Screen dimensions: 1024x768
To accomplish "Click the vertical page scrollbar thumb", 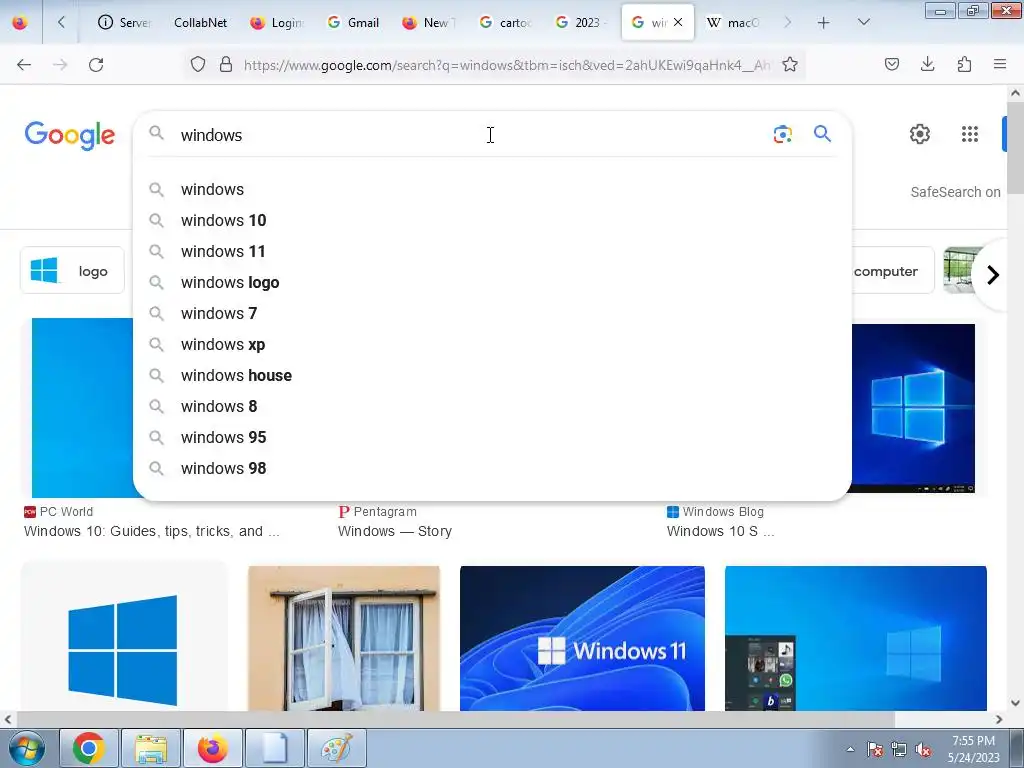I will click(1015, 146).
